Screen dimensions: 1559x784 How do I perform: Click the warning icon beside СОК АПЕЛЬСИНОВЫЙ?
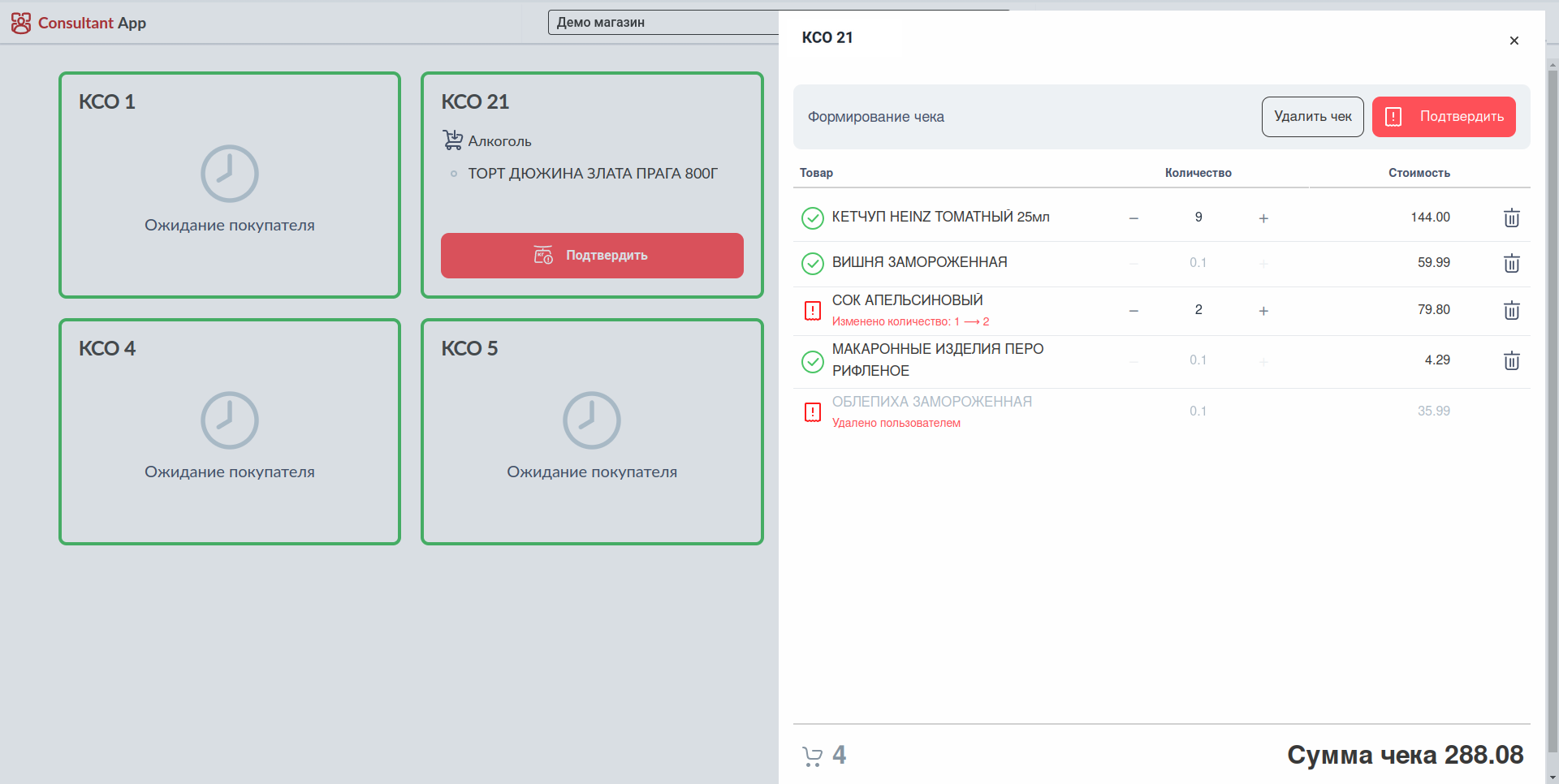pyautogui.click(x=812, y=310)
